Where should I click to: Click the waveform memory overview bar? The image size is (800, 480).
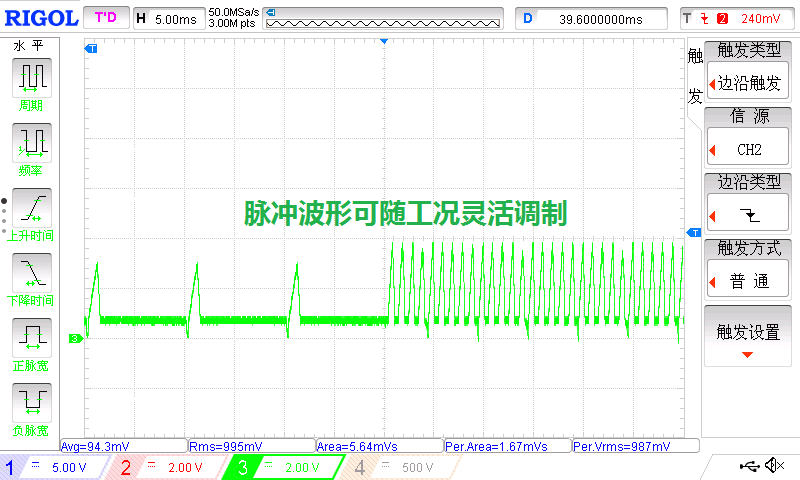(385, 19)
